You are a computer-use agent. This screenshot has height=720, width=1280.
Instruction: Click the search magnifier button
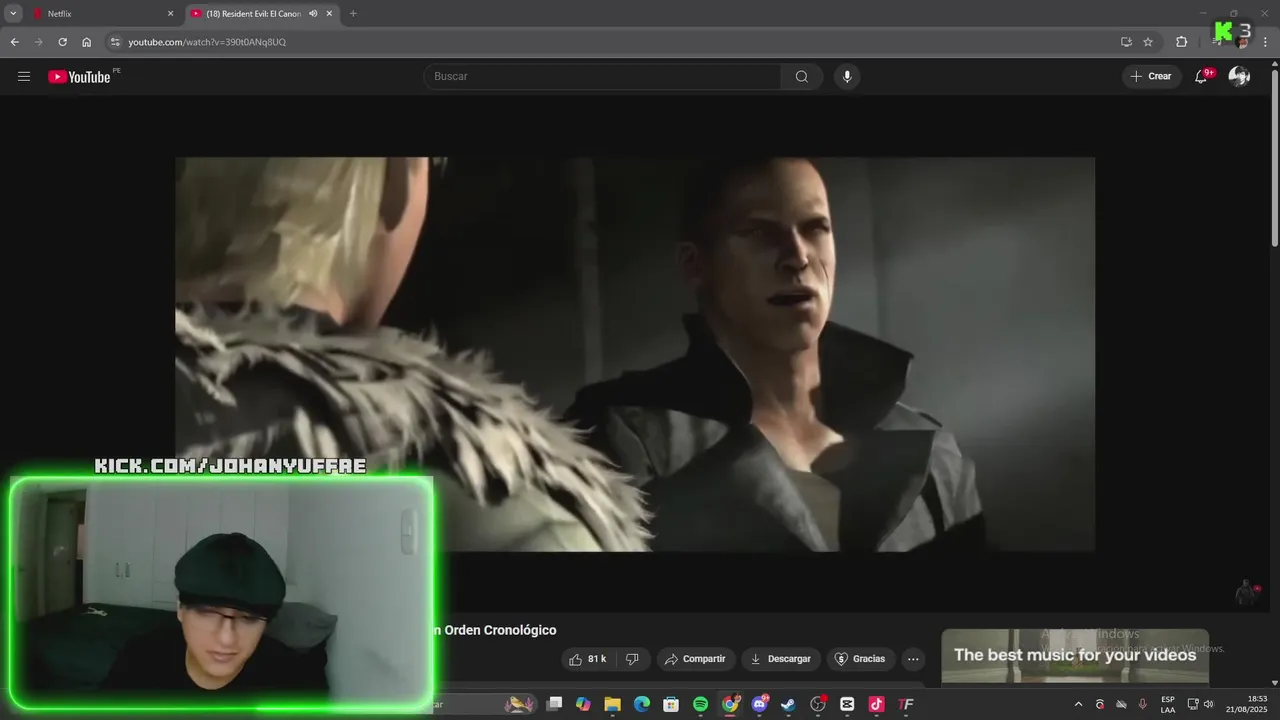pyautogui.click(x=802, y=77)
